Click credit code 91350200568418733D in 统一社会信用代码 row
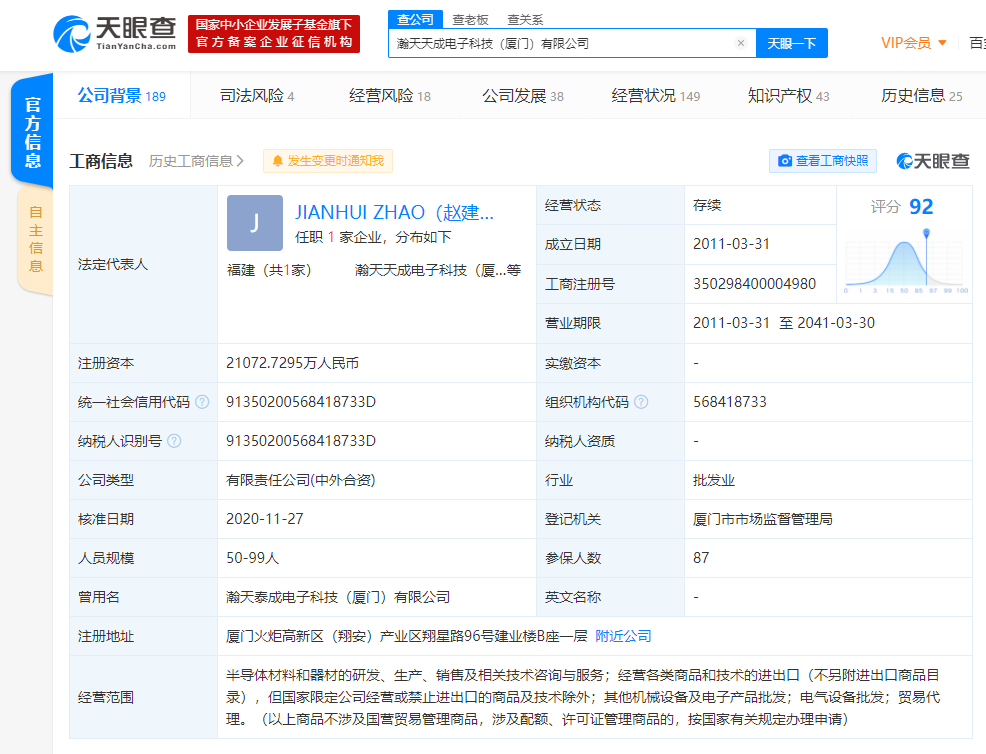Viewport: 986px width, 754px height. [301, 402]
